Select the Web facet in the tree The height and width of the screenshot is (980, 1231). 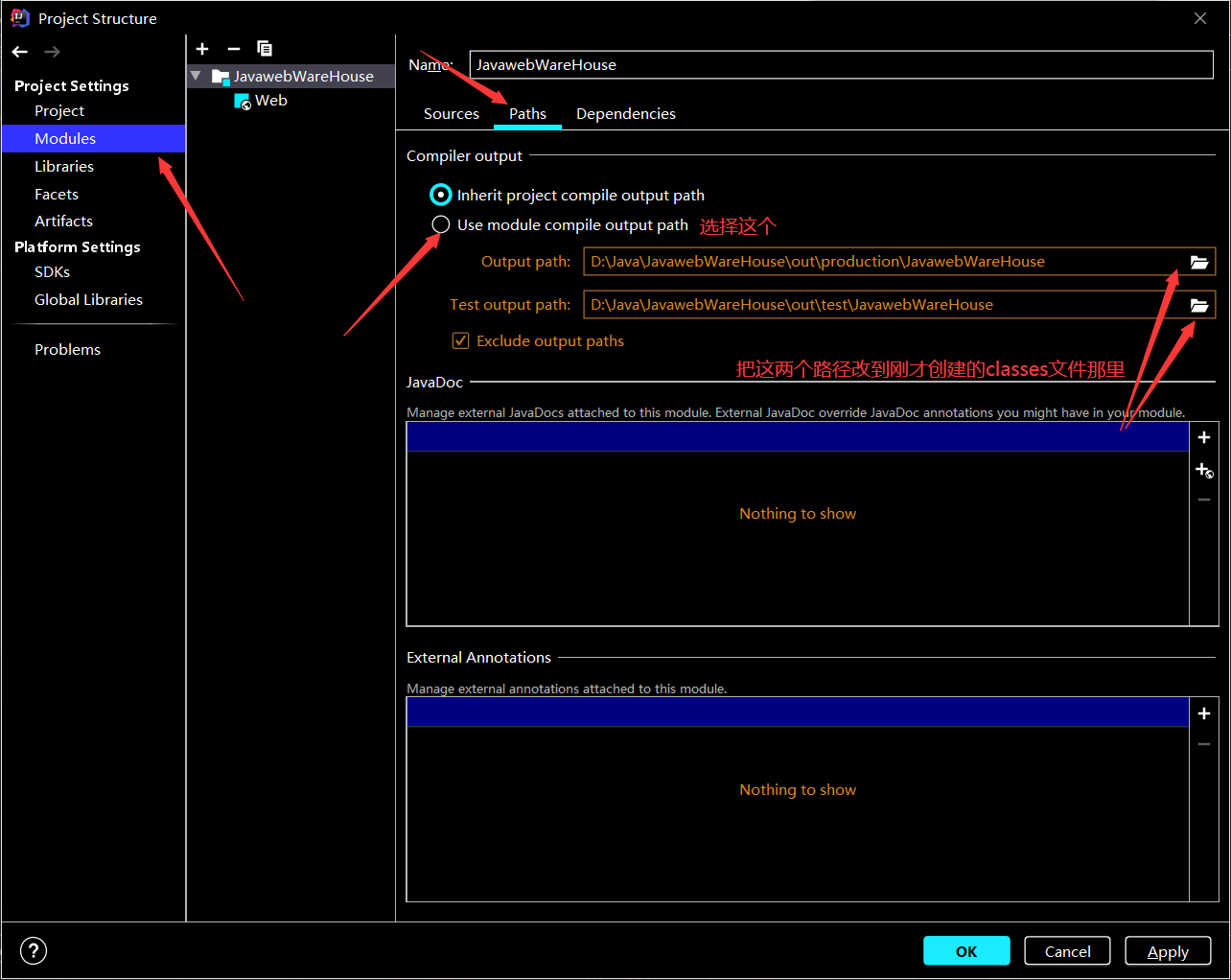tap(271, 100)
